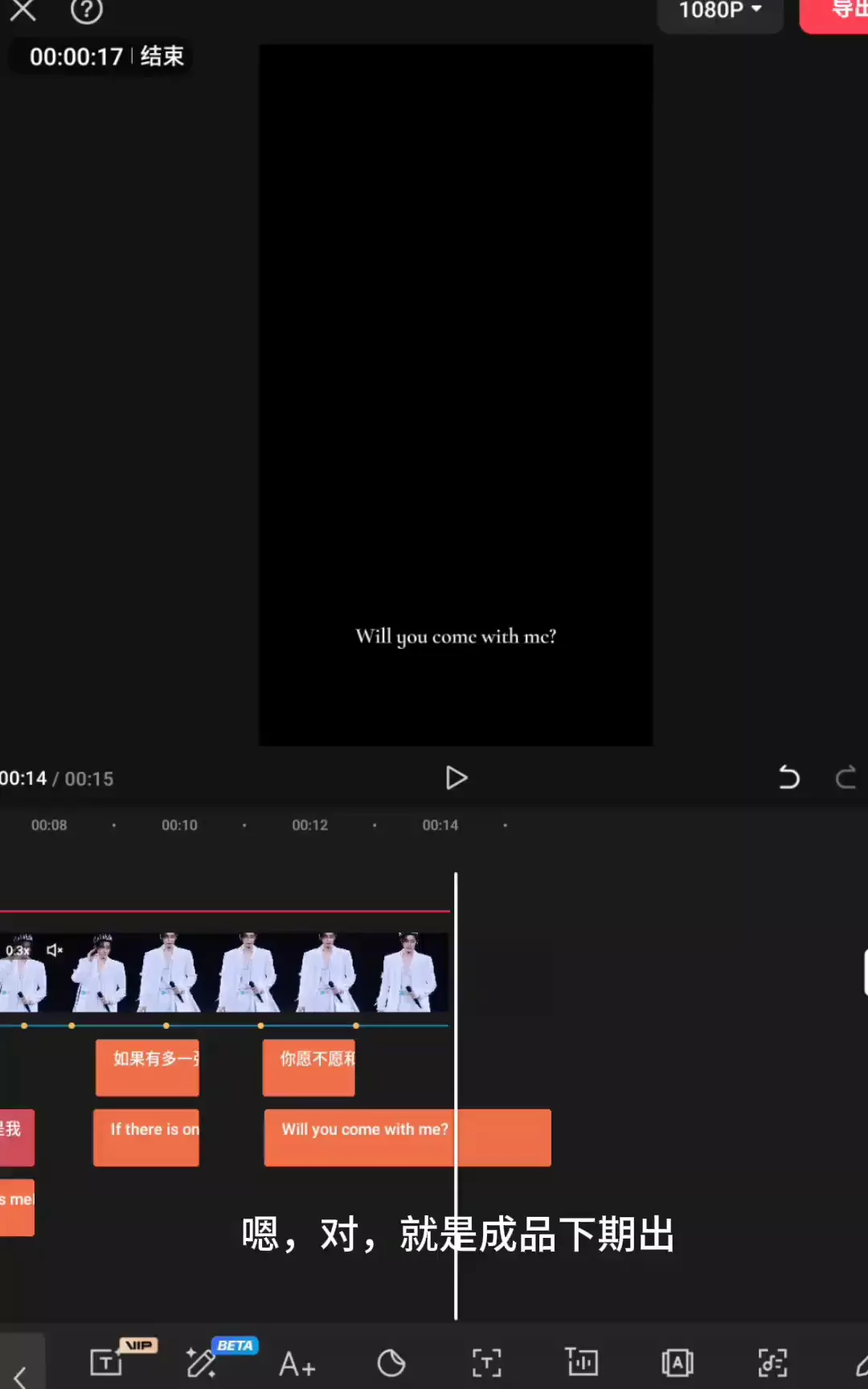Open the BETA magic wand text tool
The image size is (868, 1389).
coord(202,1362)
